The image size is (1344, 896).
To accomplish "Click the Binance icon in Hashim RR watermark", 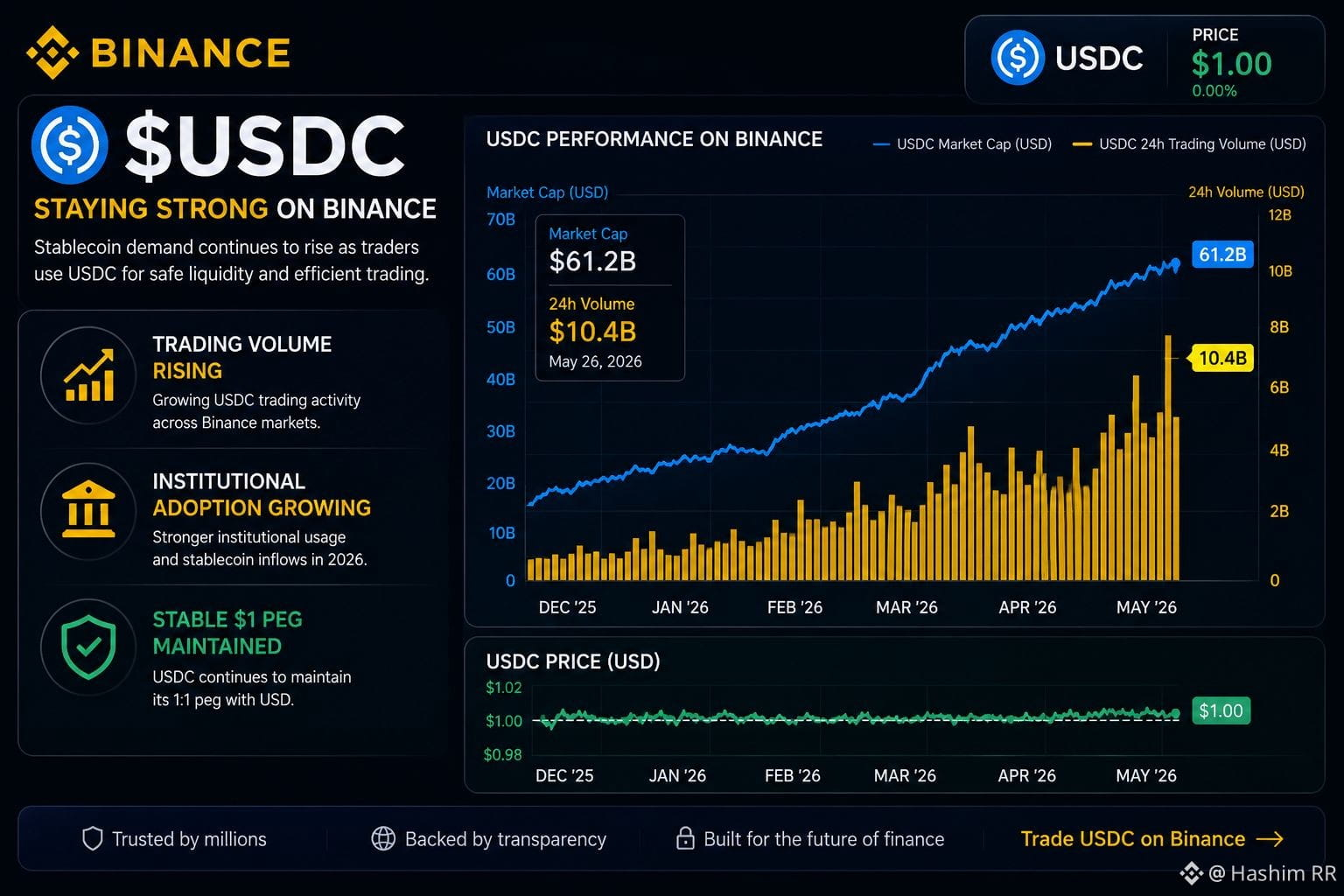I will coord(1191,872).
